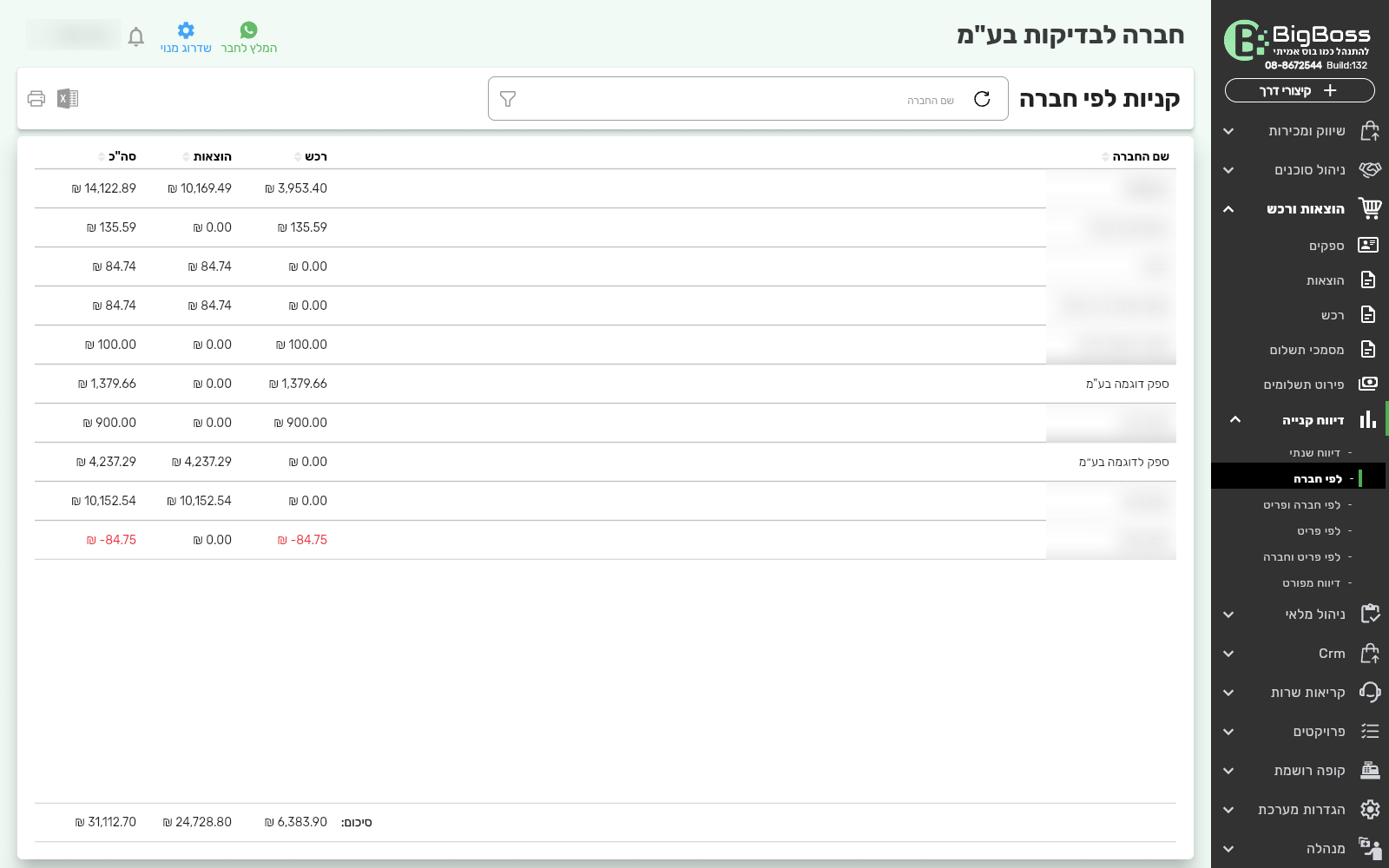Click the ניהול מלאי clipboard icon
The image size is (1389, 868).
coord(1370,614)
